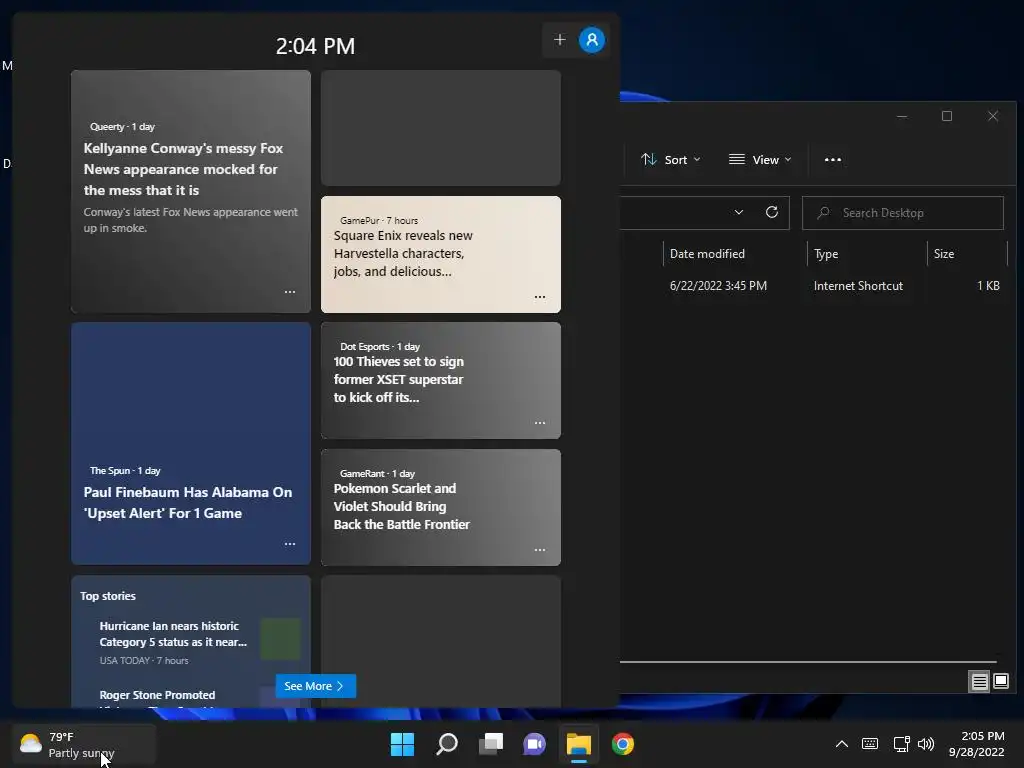Open the volume speaker tray icon
Image resolution: width=1024 pixels, height=768 pixels.
pyautogui.click(x=926, y=744)
